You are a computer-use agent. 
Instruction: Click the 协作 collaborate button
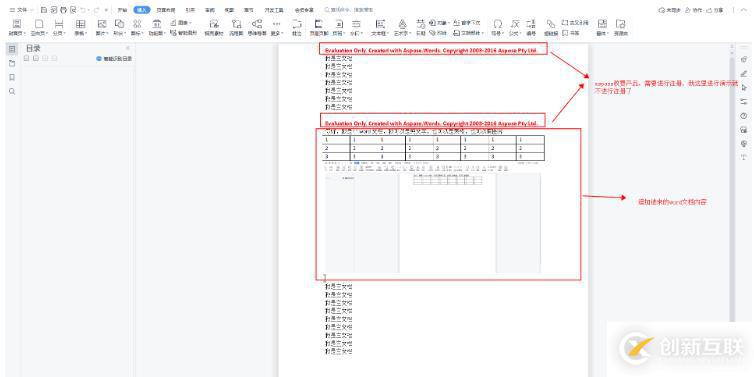point(694,10)
